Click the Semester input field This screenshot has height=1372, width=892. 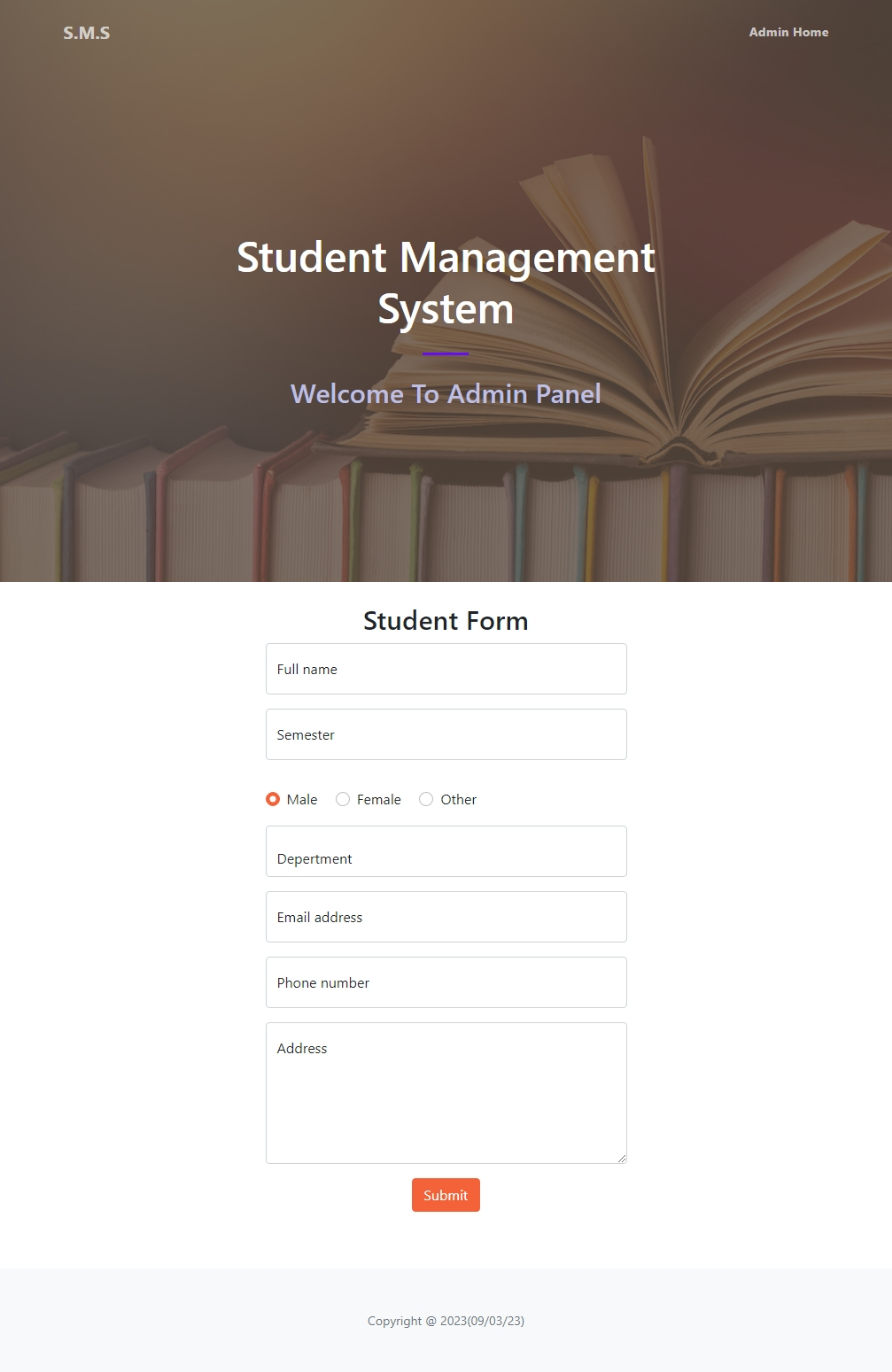point(445,734)
